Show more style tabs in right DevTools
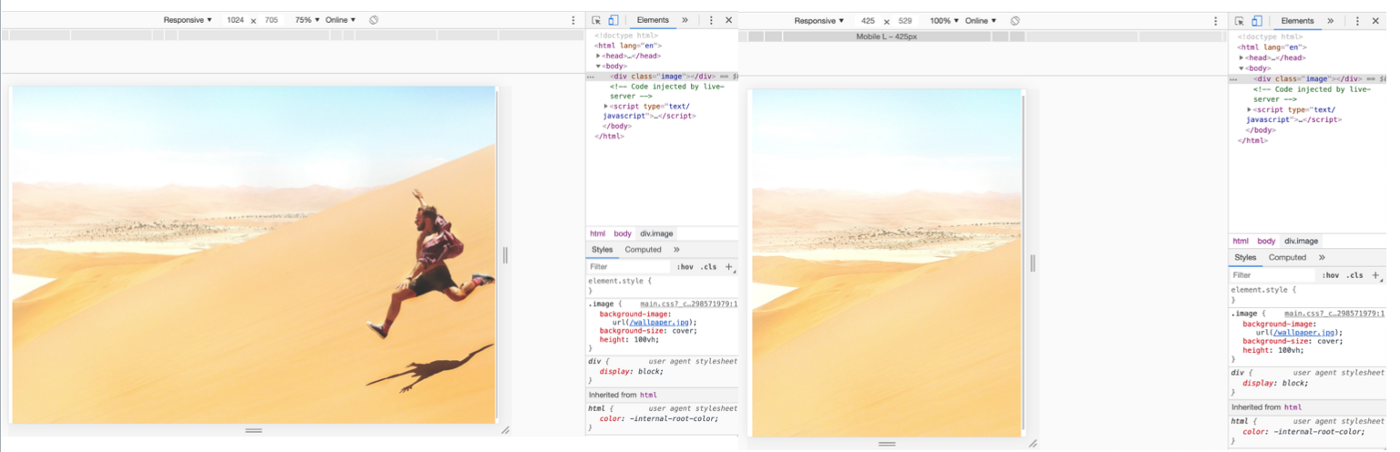Viewport: 1400px width, 452px height. [x=1321, y=258]
